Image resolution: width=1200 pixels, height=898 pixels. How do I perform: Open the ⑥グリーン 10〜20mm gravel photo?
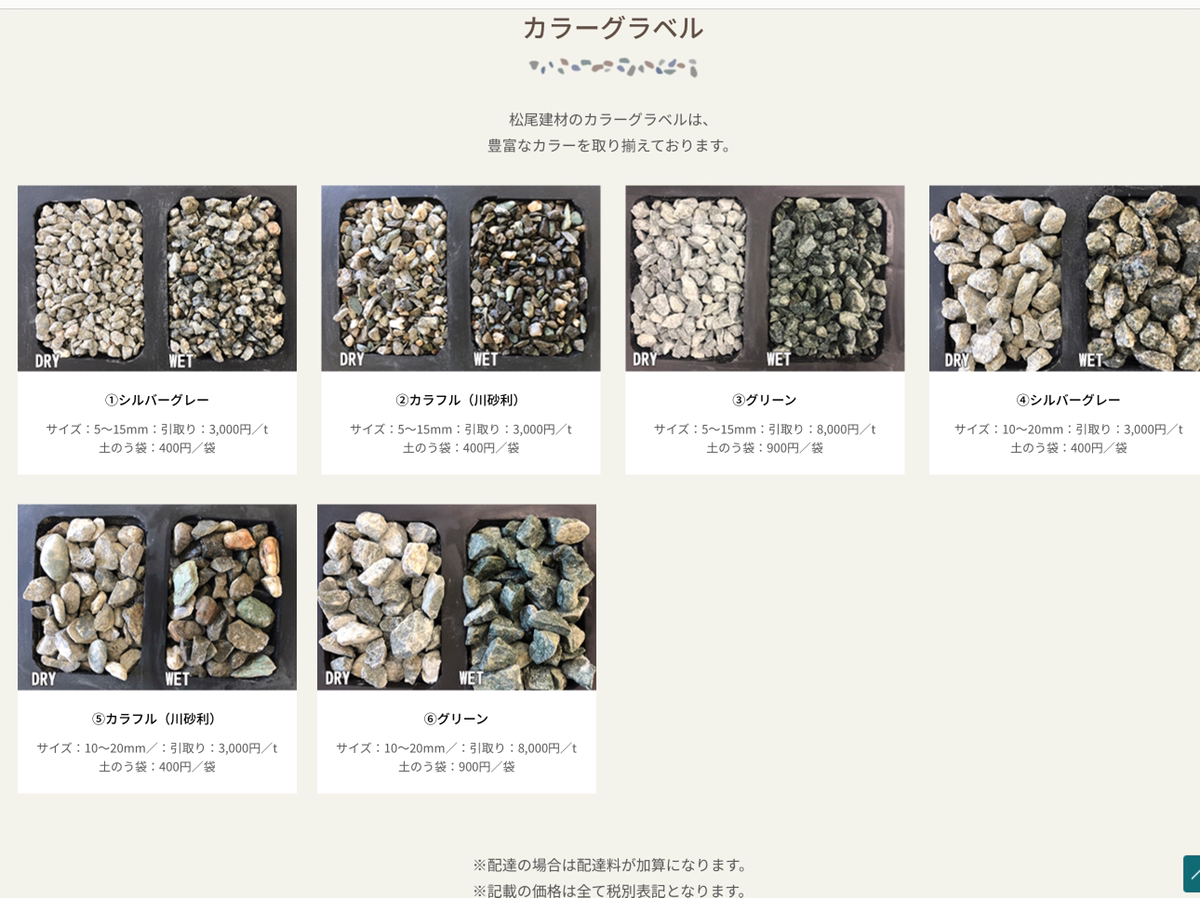click(x=457, y=597)
